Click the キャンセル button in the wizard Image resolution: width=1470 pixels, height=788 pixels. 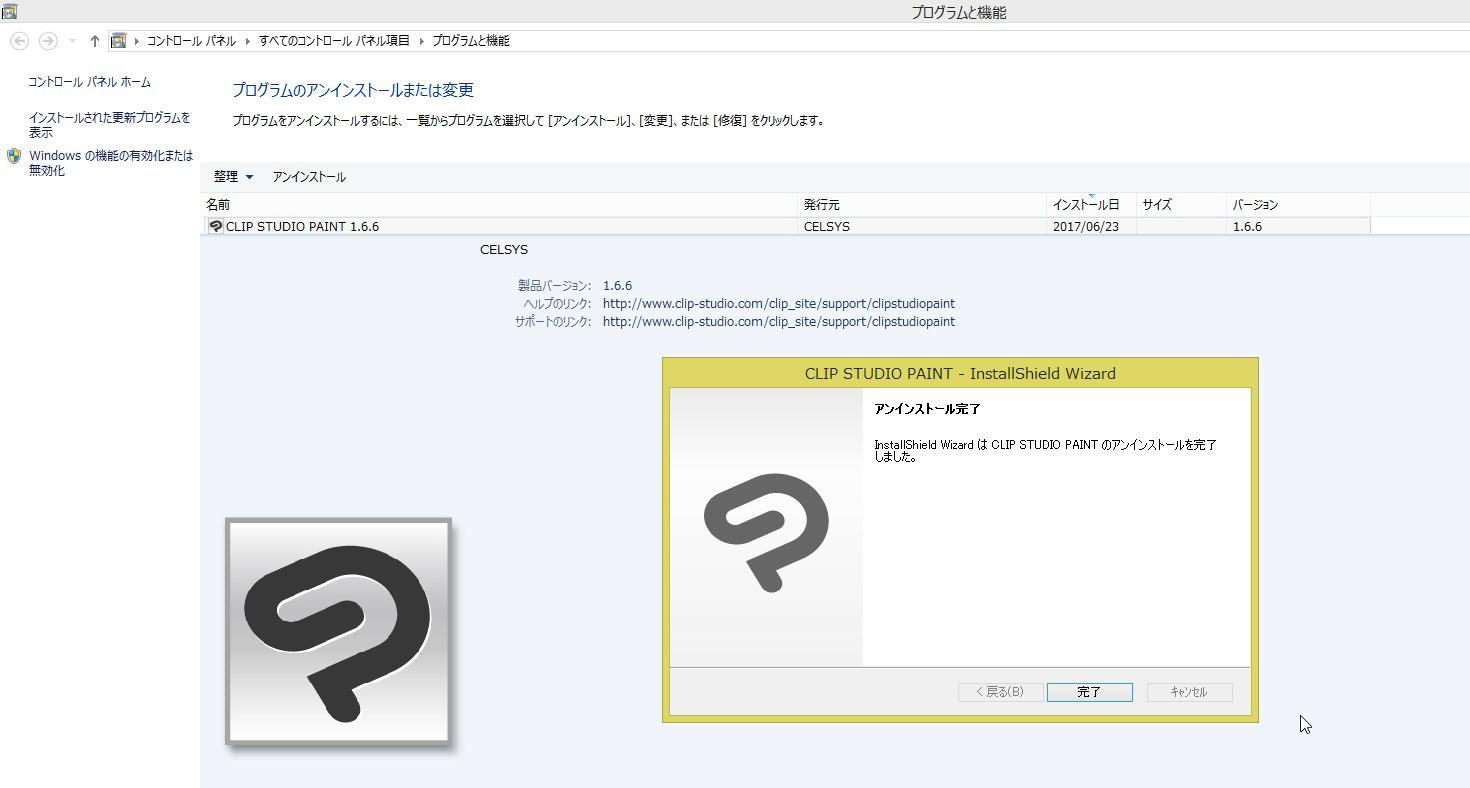[1189, 692]
